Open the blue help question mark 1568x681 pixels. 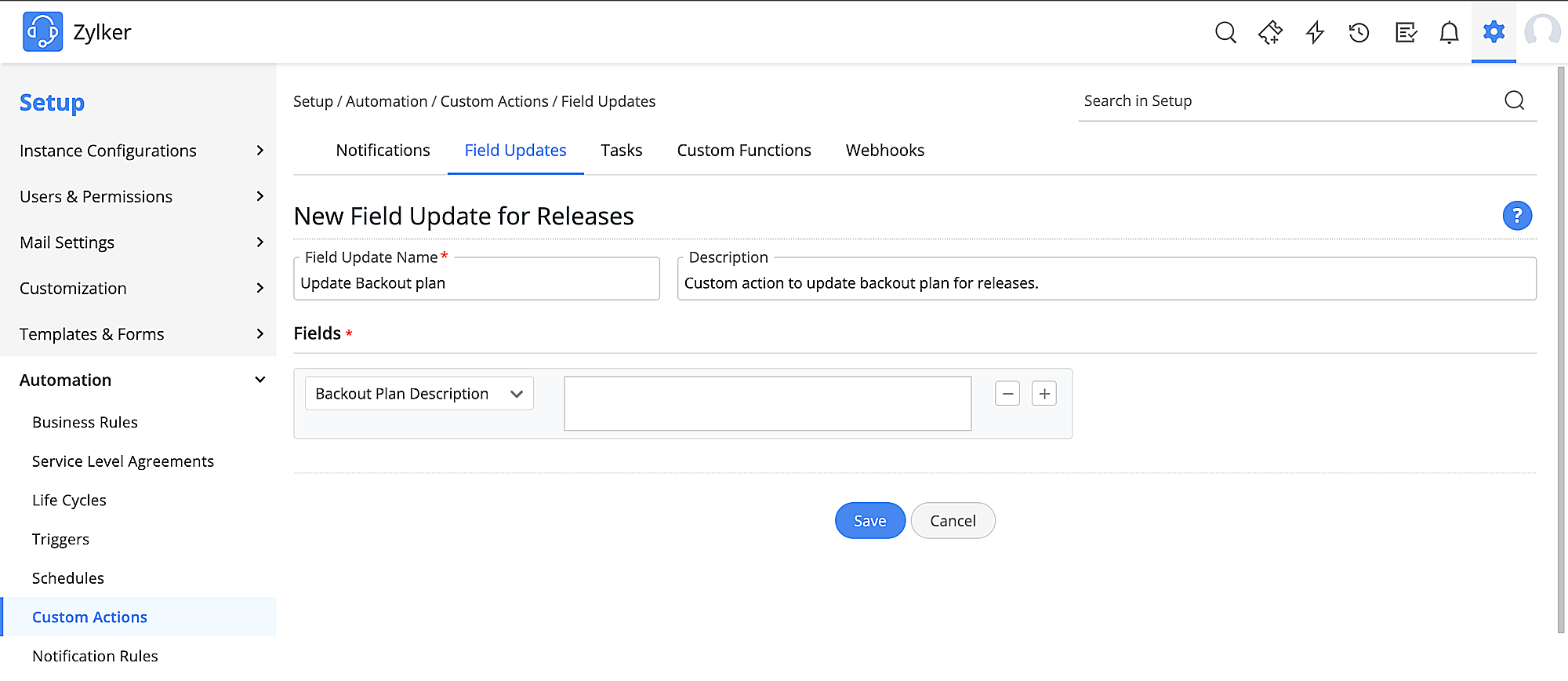tap(1517, 216)
